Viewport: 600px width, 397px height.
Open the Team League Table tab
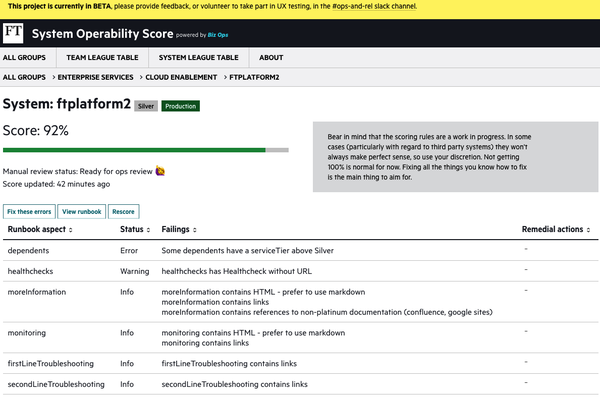tap(102, 57)
